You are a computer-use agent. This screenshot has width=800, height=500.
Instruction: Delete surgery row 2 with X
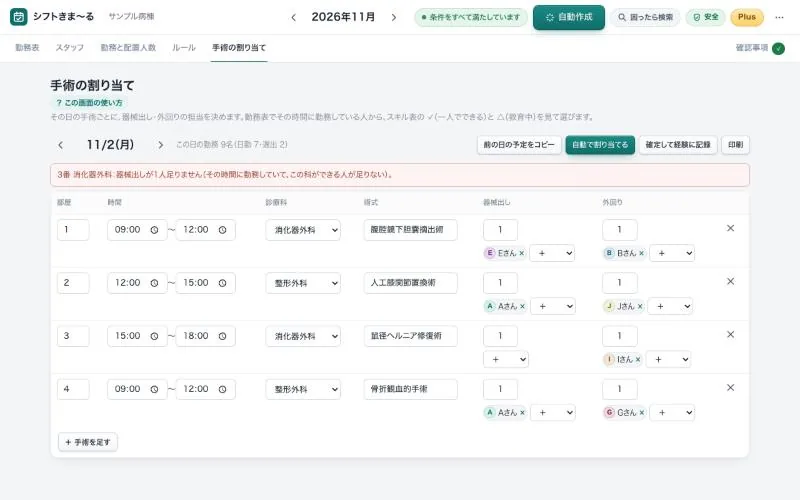(730, 281)
